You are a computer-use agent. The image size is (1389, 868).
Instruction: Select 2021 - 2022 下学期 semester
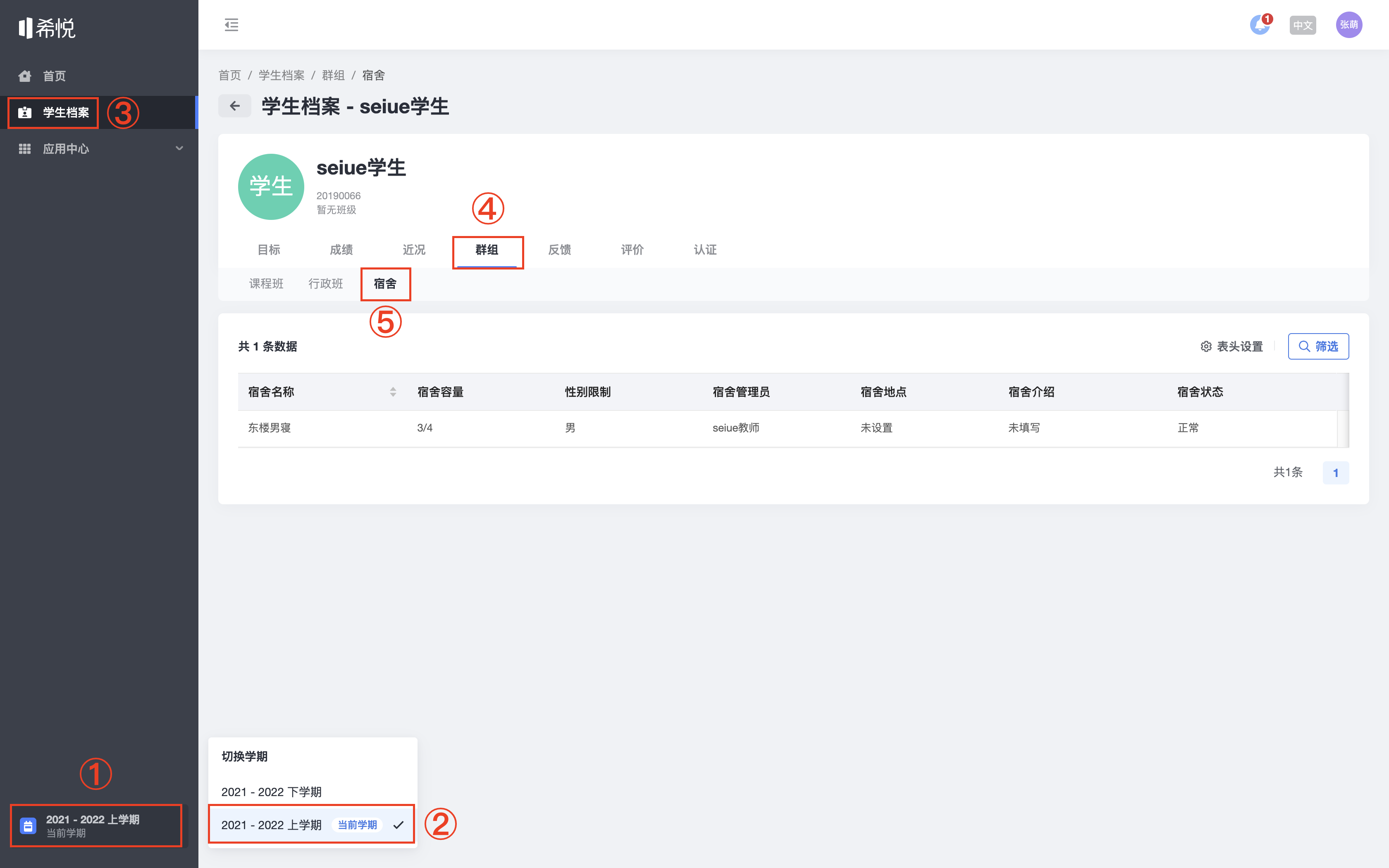[272, 792]
